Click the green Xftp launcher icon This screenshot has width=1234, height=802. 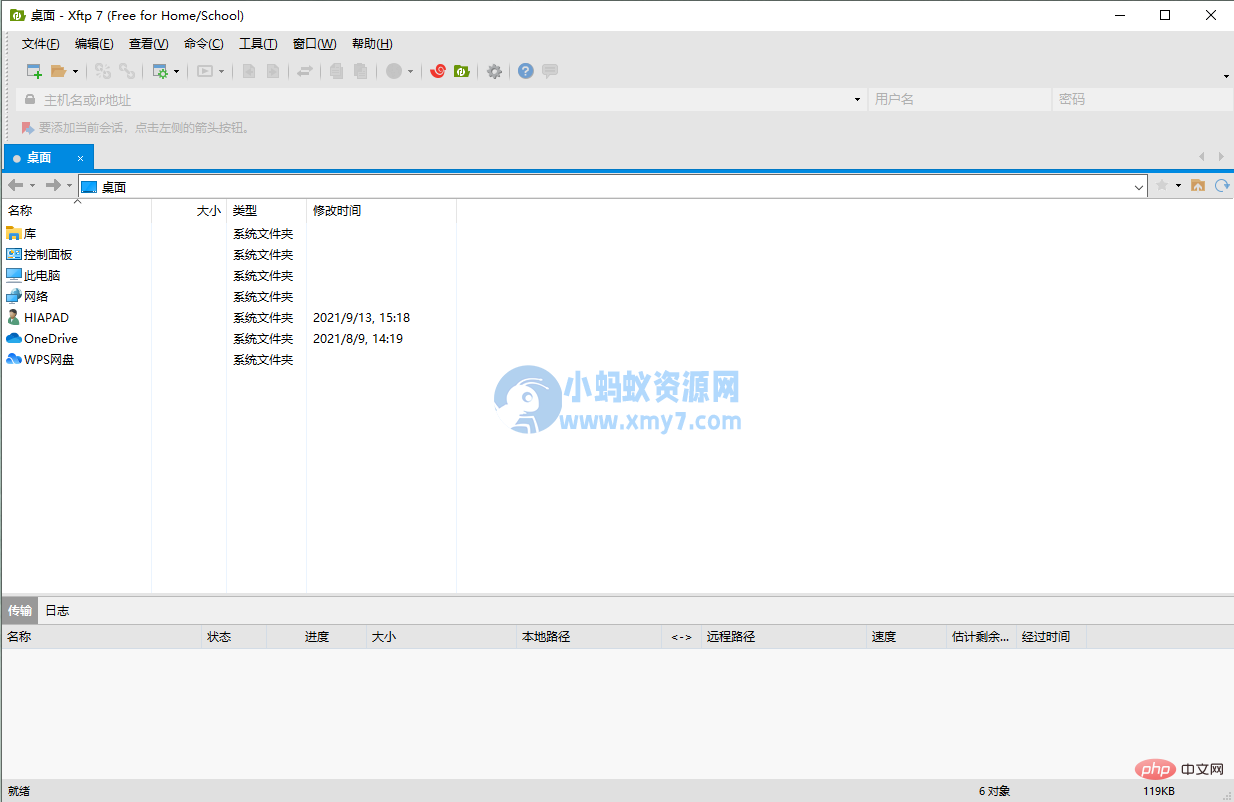[x=461, y=71]
